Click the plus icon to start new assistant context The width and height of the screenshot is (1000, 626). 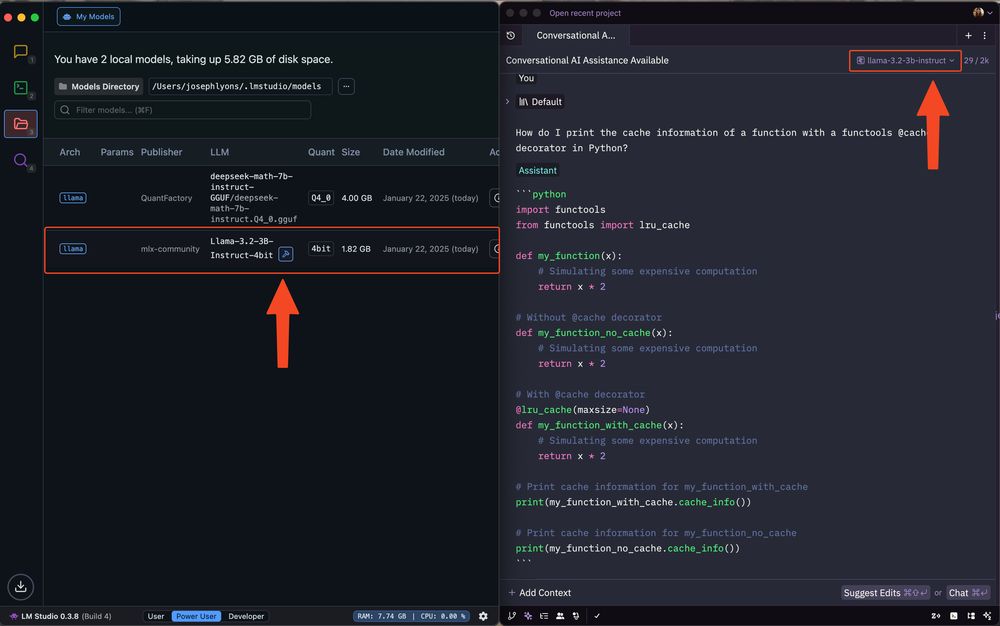pos(968,36)
